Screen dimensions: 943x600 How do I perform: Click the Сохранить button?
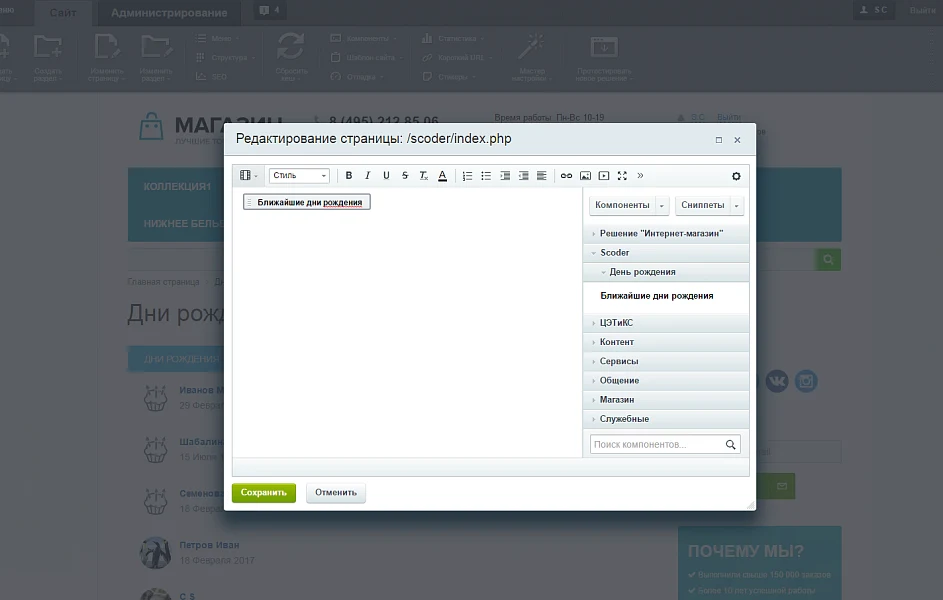pos(263,492)
